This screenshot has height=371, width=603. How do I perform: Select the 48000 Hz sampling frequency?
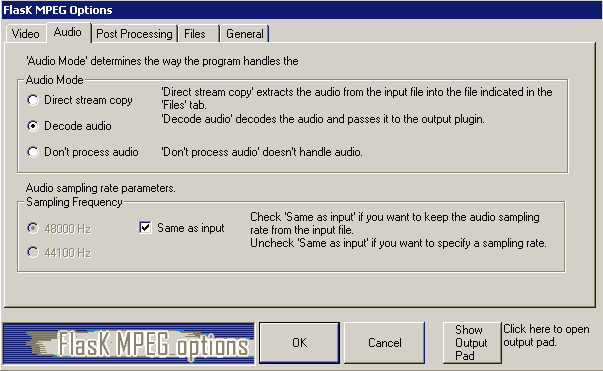pos(59,229)
